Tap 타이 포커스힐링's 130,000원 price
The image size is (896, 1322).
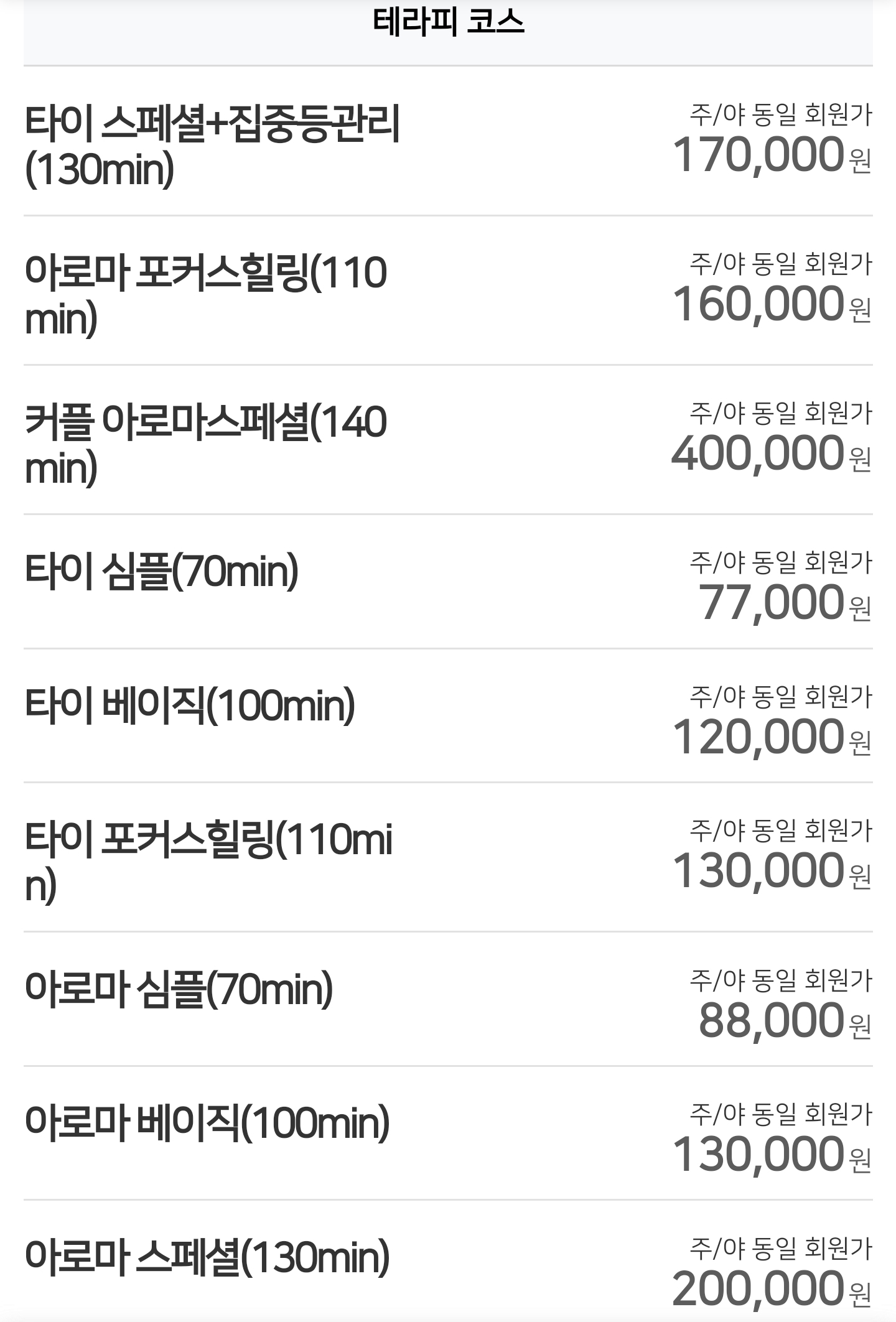772,871
